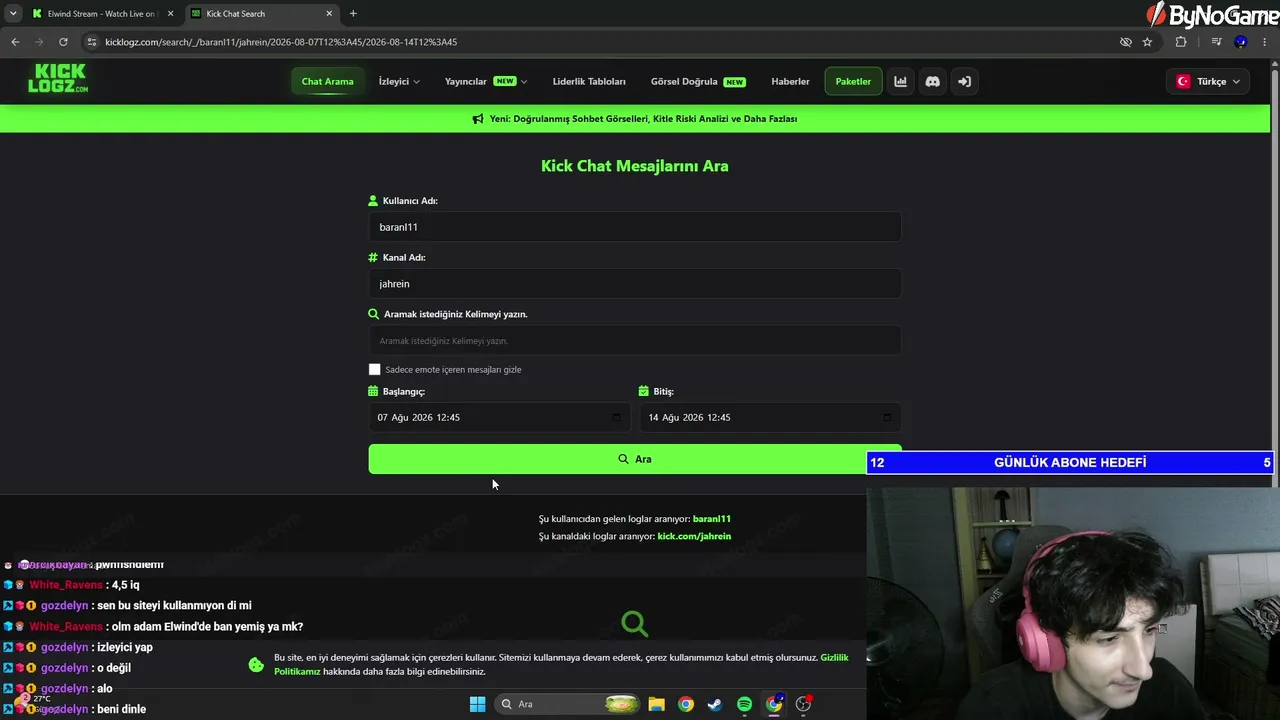
Task: Click the first Chrome icon in taskbar
Action: (x=686, y=704)
